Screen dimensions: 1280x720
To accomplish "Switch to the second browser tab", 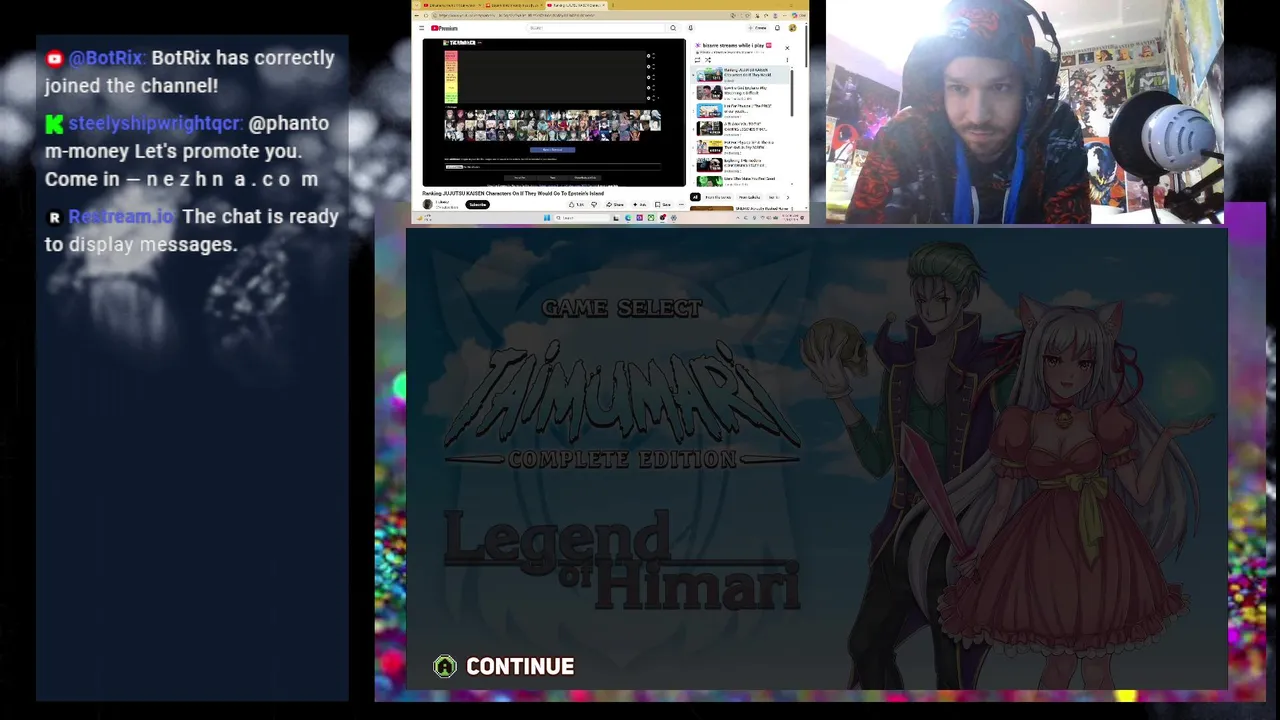I will click(515, 5).
